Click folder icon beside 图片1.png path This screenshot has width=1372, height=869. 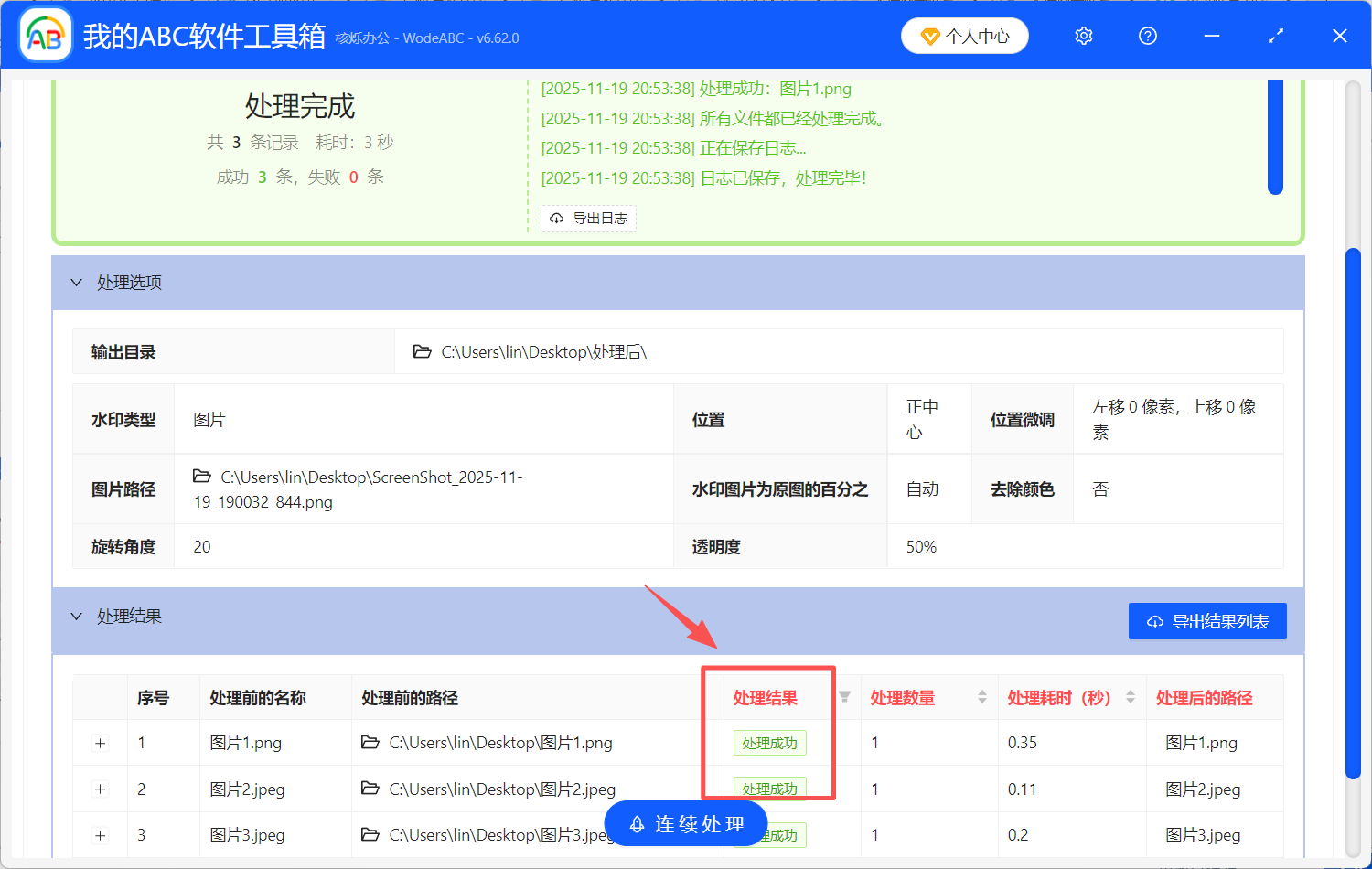pos(368,743)
